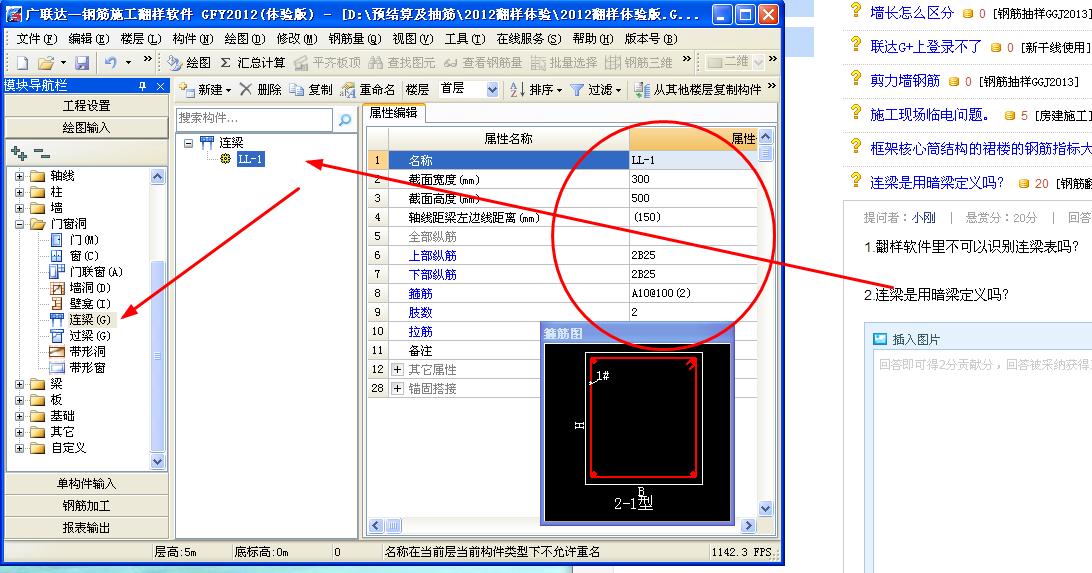The width and height of the screenshot is (1092, 573).
Task: Expand the 柱 folder
Action: (x=20, y=192)
